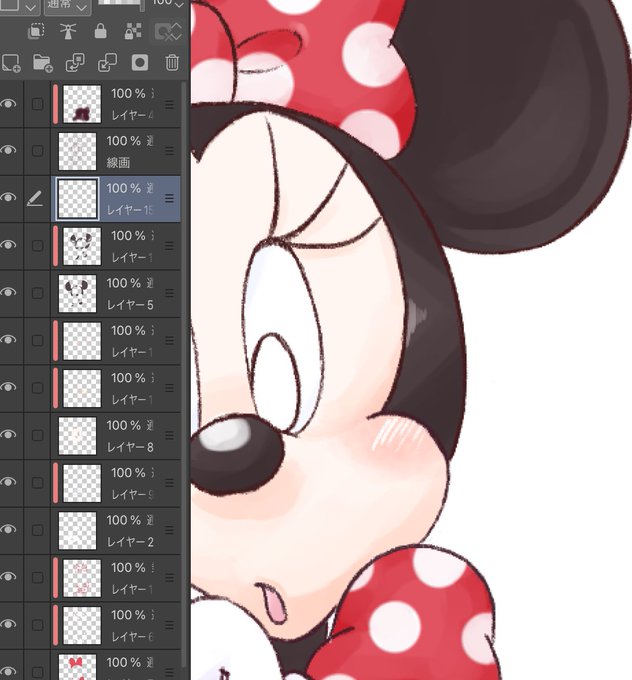Hide the レイヤー9 layer
Viewport: 632px width, 680px height.
coord(9,482)
